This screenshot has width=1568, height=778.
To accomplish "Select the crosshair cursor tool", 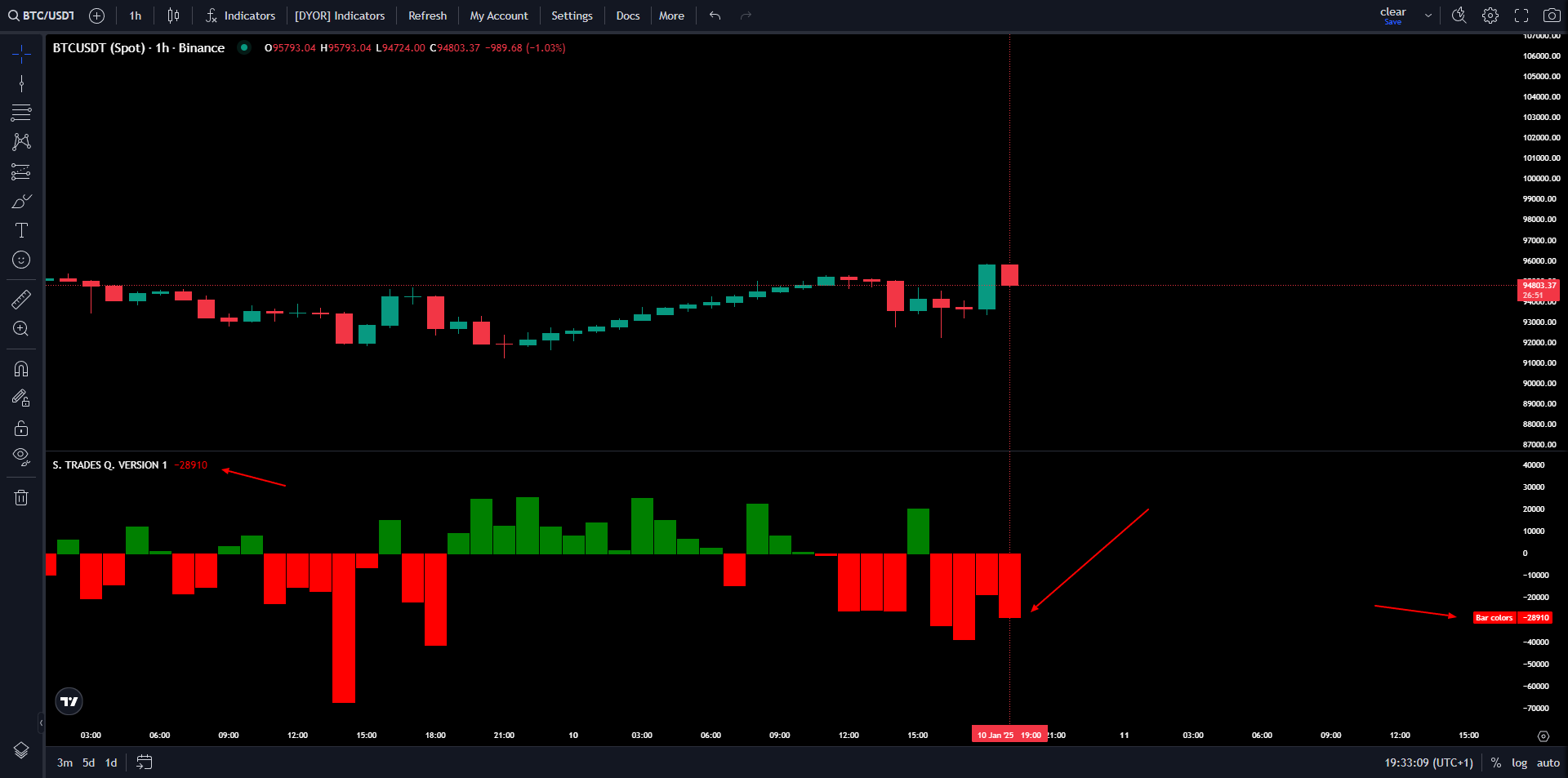I will (21, 54).
